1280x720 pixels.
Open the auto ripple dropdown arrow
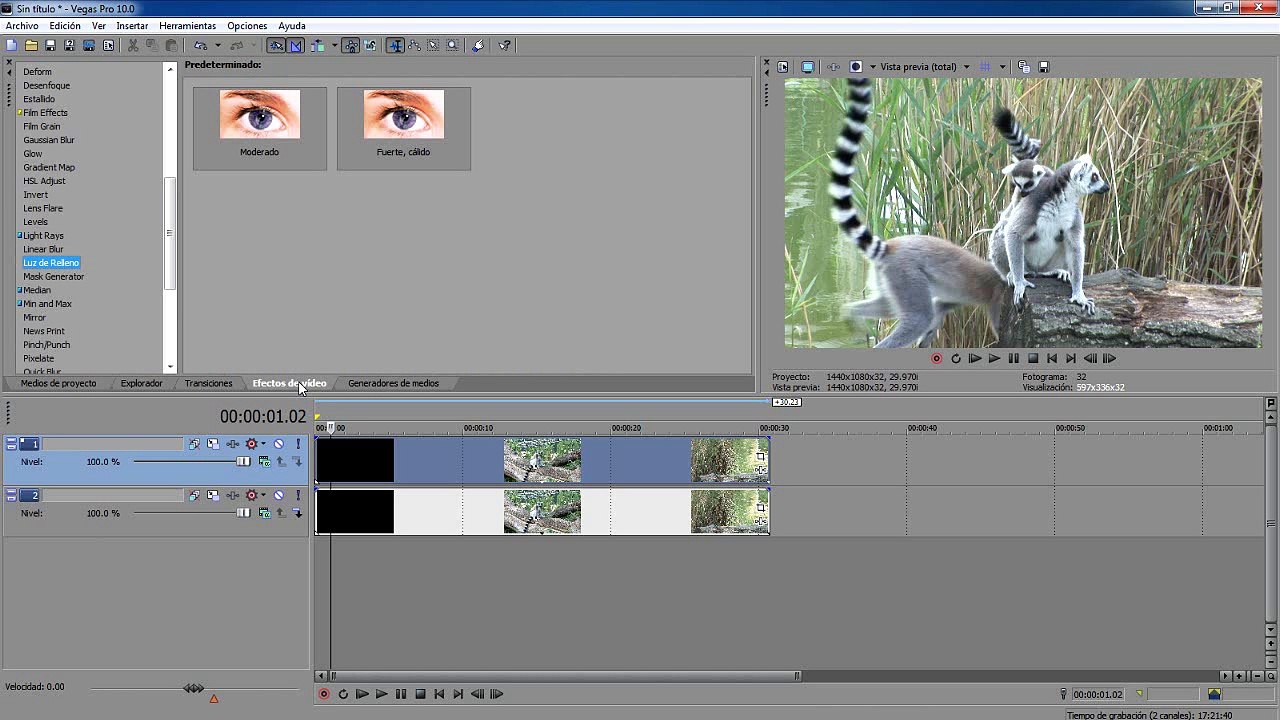(x=335, y=45)
